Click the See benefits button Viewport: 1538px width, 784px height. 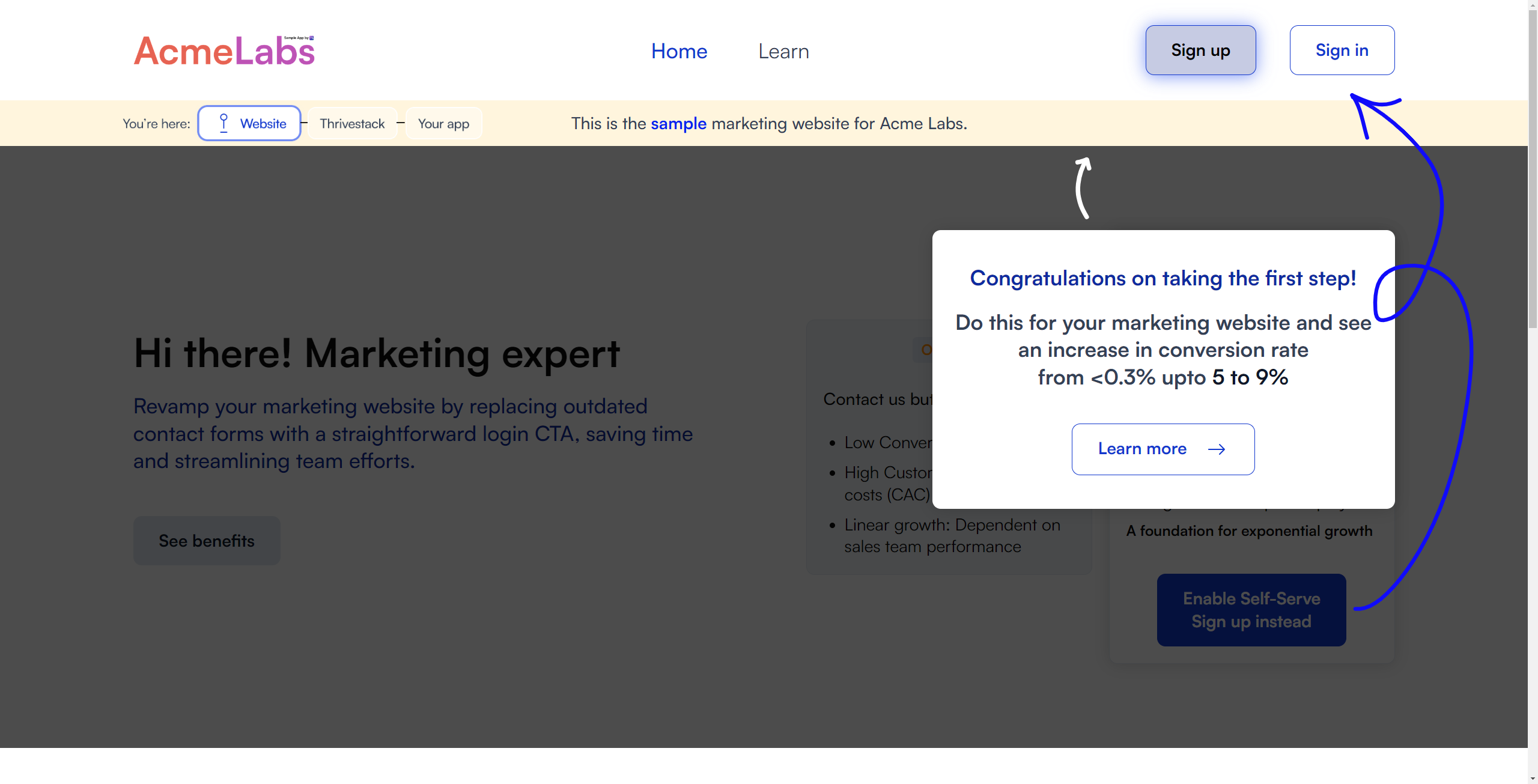coord(207,541)
